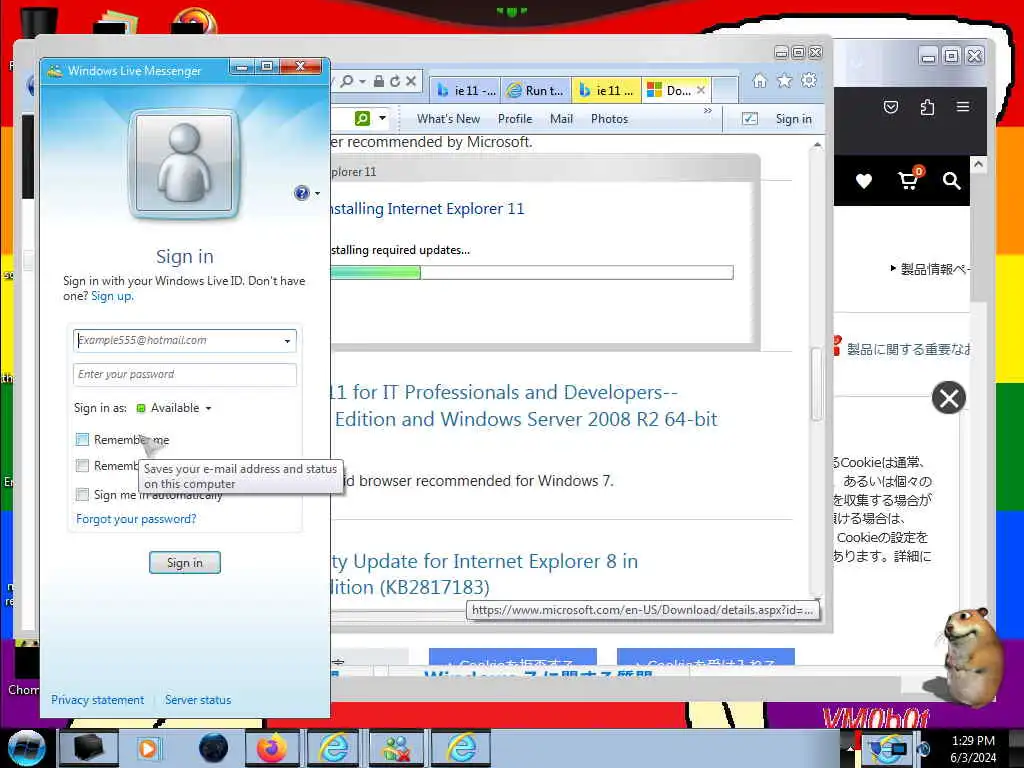Click the Messenger display picture avatar

(x=184, y=163)
